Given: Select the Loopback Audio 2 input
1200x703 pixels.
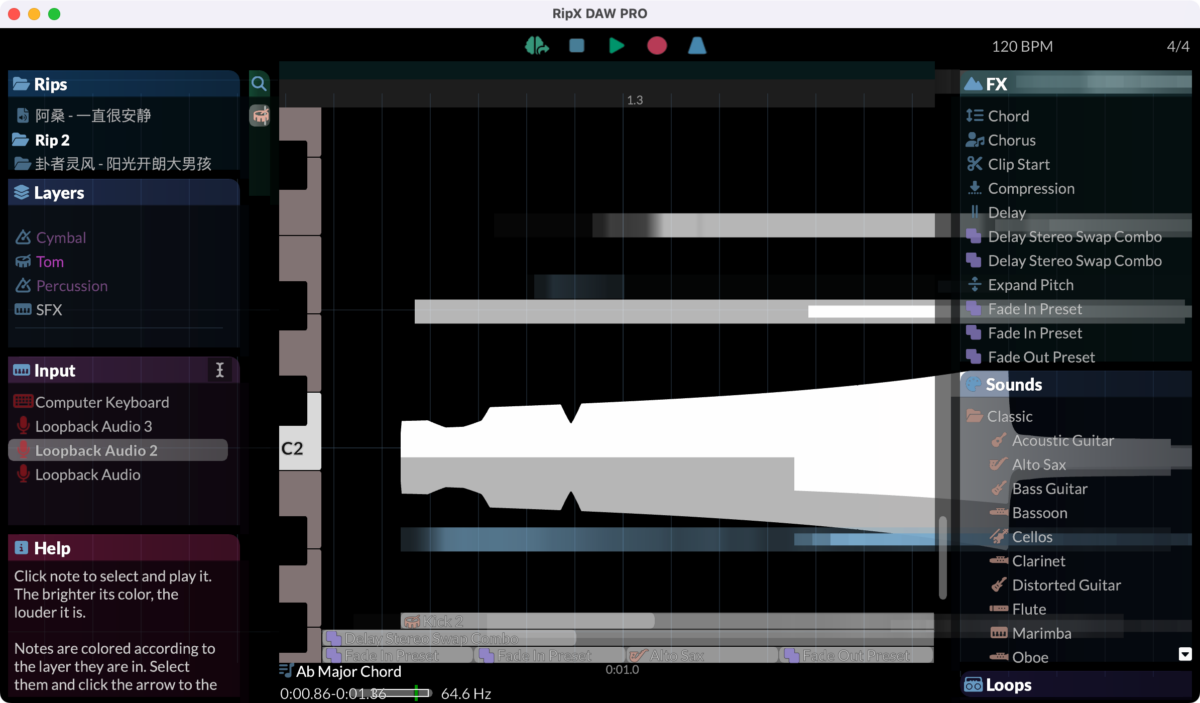Looking at the screenshot, I should click(x=118, y=450).
